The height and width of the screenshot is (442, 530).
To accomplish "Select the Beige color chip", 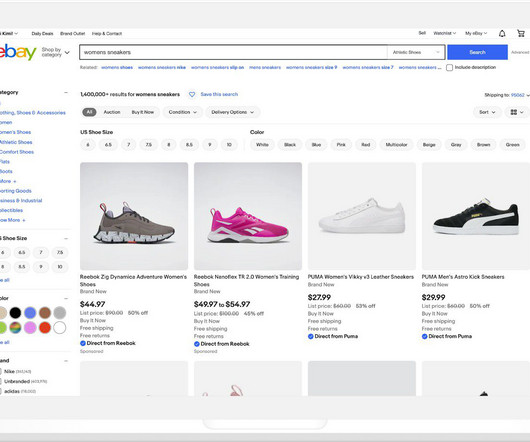I will (x=429, y=145).
